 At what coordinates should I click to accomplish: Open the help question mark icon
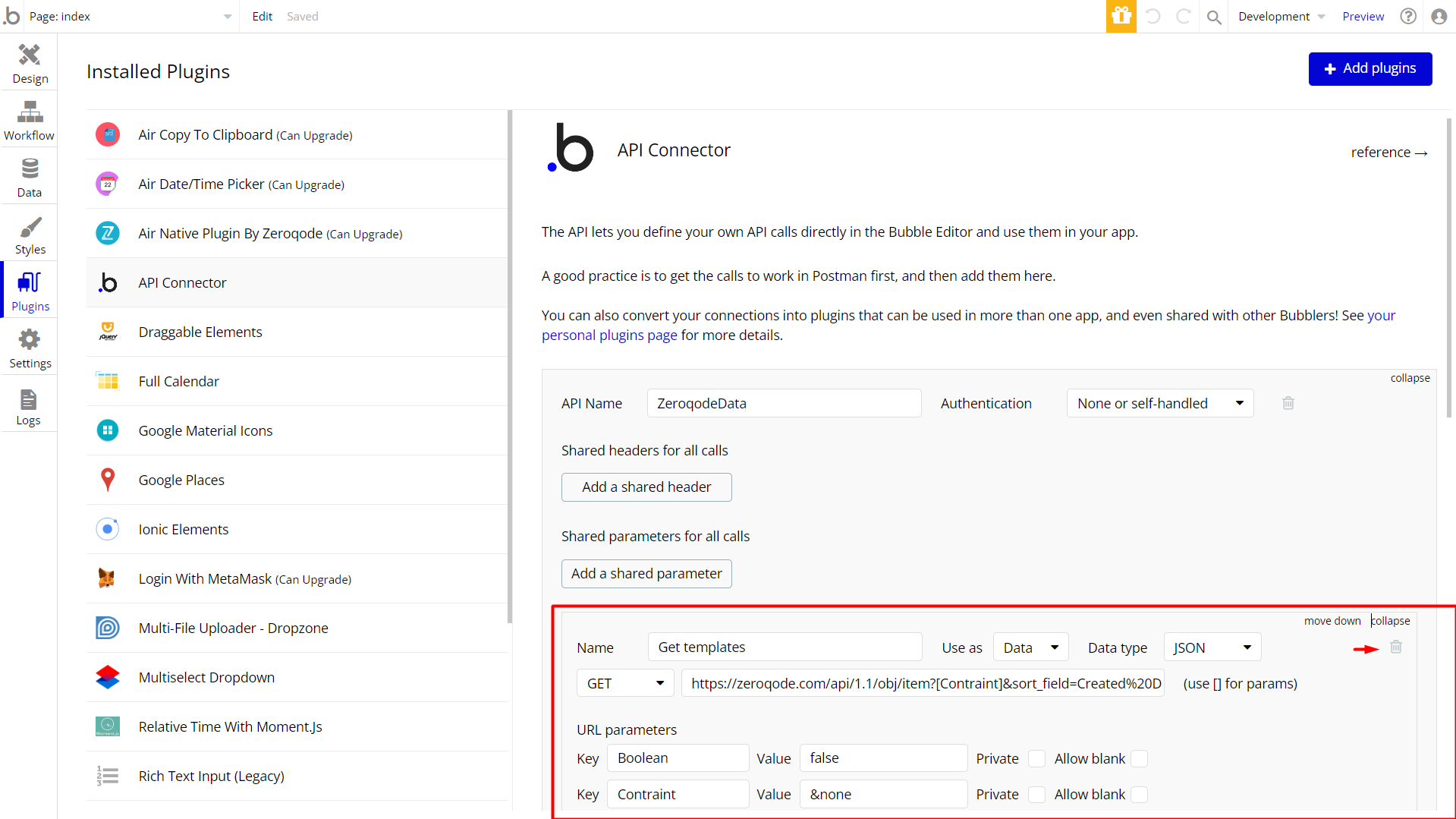(1408, 16)
